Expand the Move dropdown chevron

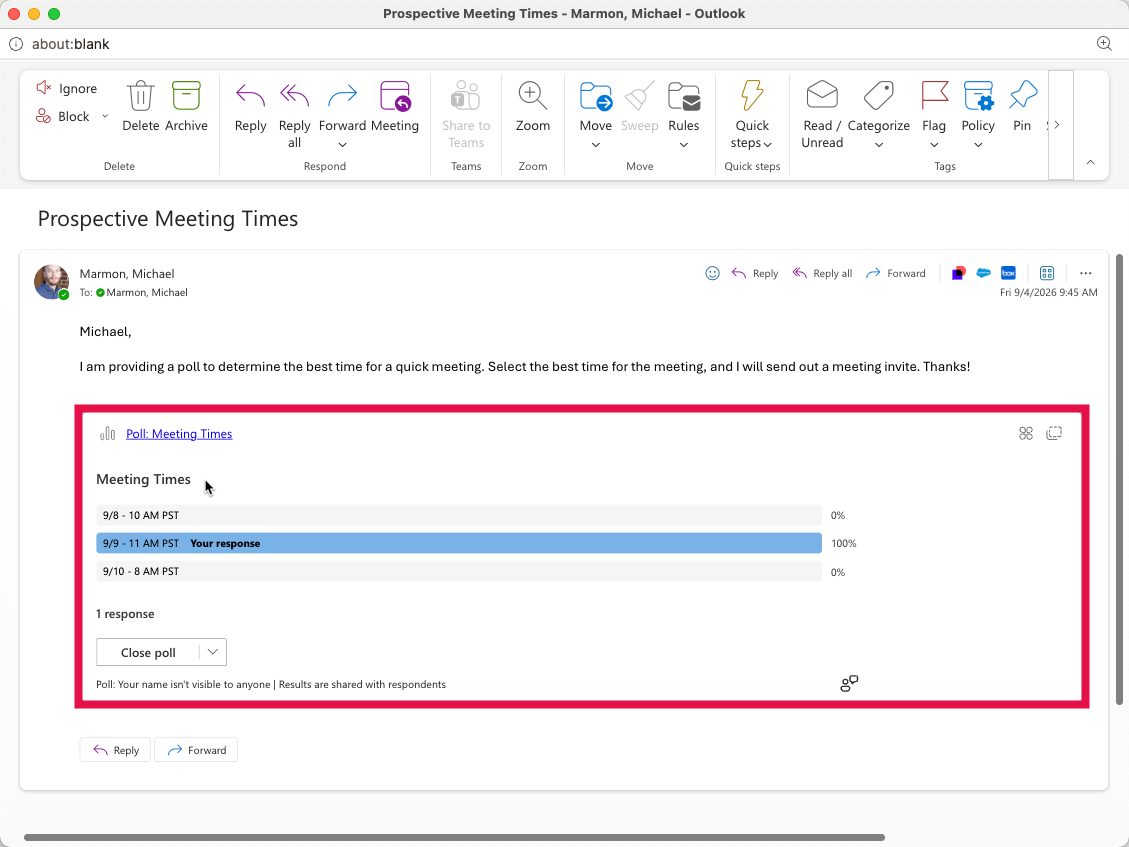[x=595, y=145]
